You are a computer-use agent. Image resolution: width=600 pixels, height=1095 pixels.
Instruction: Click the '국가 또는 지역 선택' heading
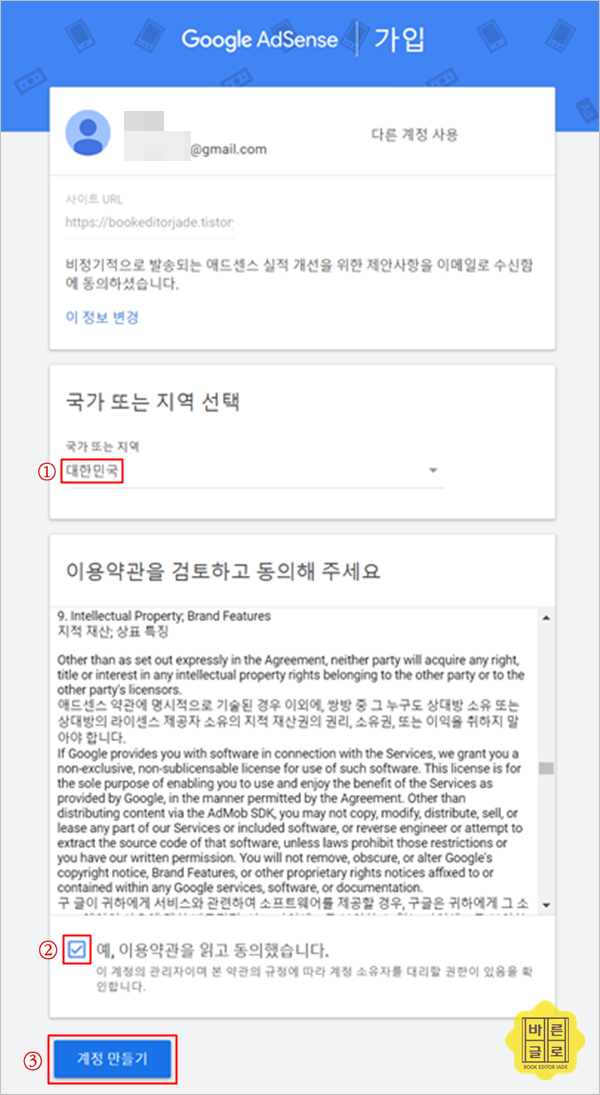tap(152, 402)
